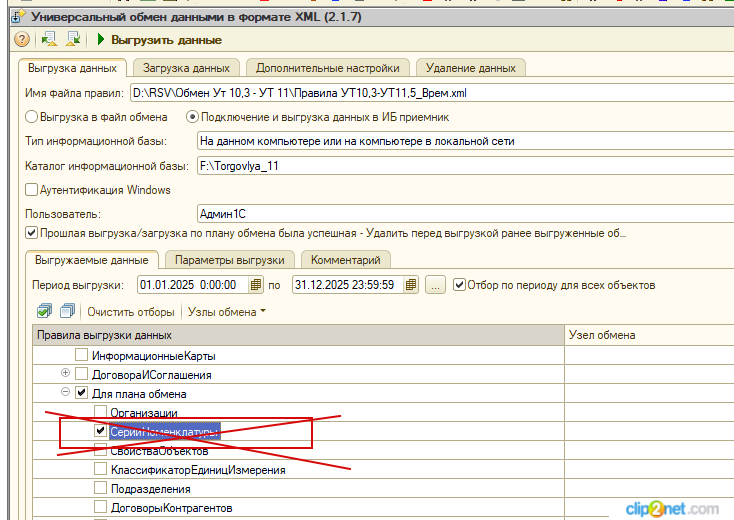734x520 pixels.
Task: Click the Узел обмена column header
Action: (649, 335)
